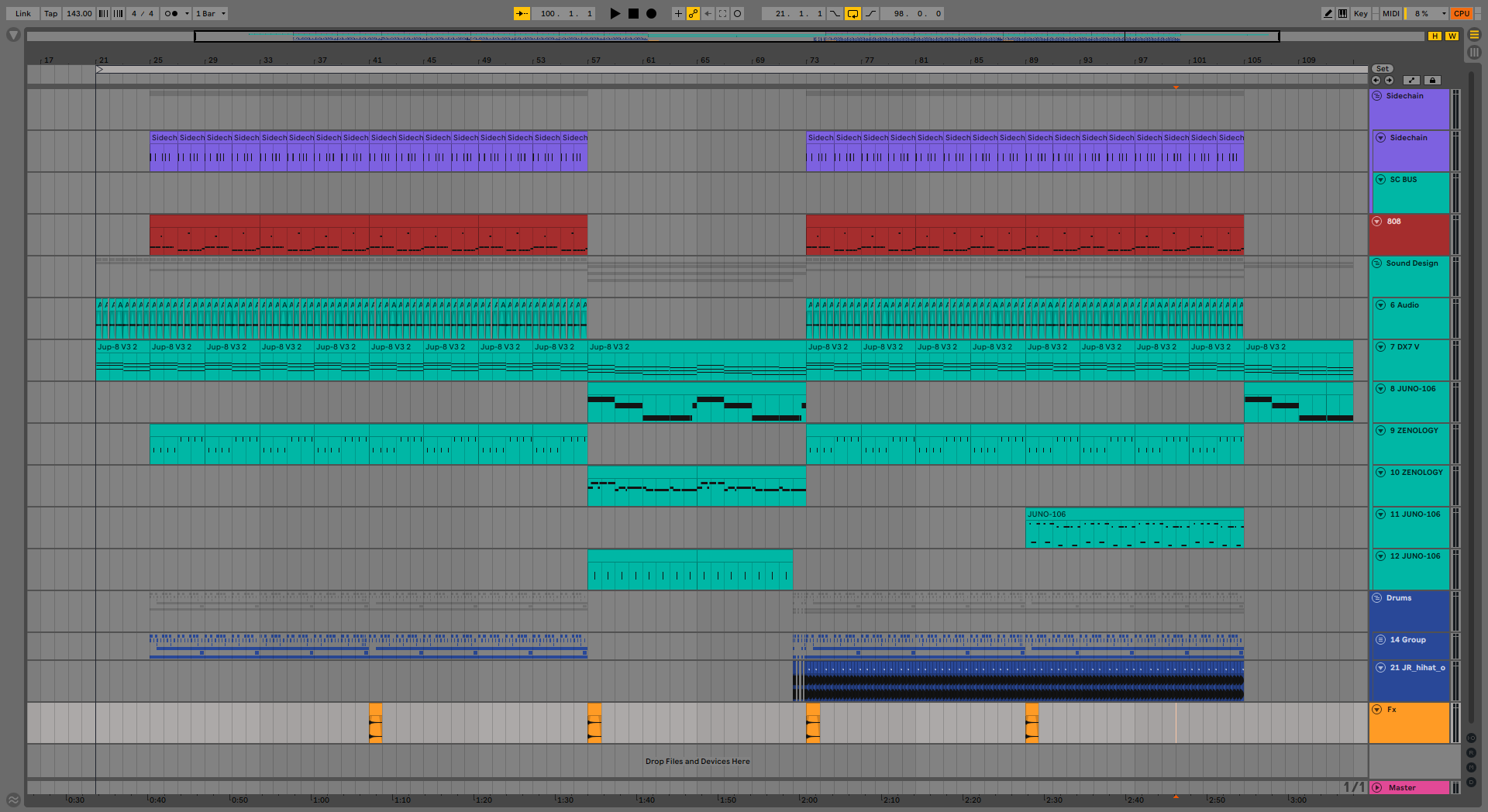Collapse the 7 DX7 V track
This screenshot has height=812, width=1488.
[x=1380, y=347]
